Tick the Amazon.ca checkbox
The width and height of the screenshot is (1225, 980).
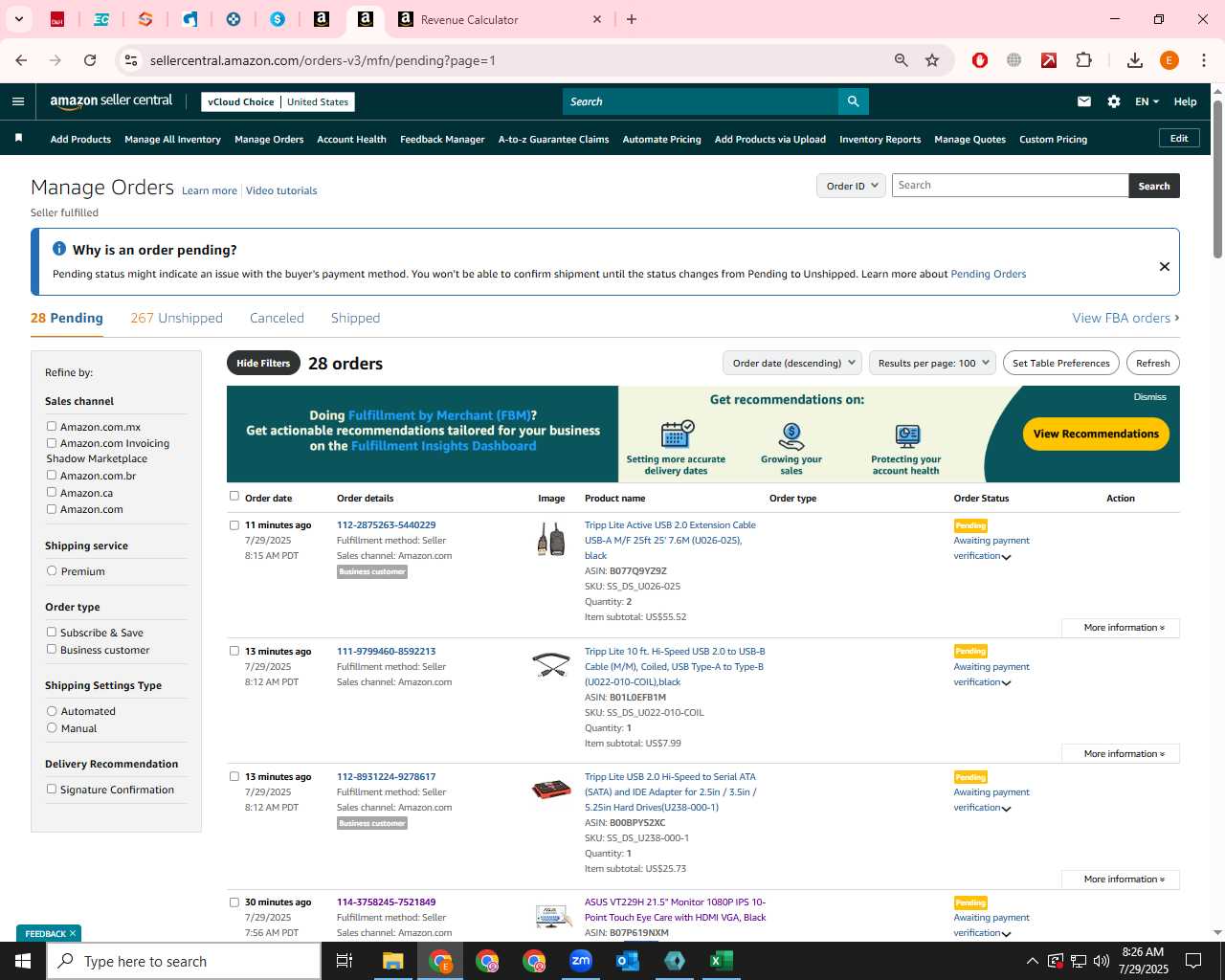[52, 492]
